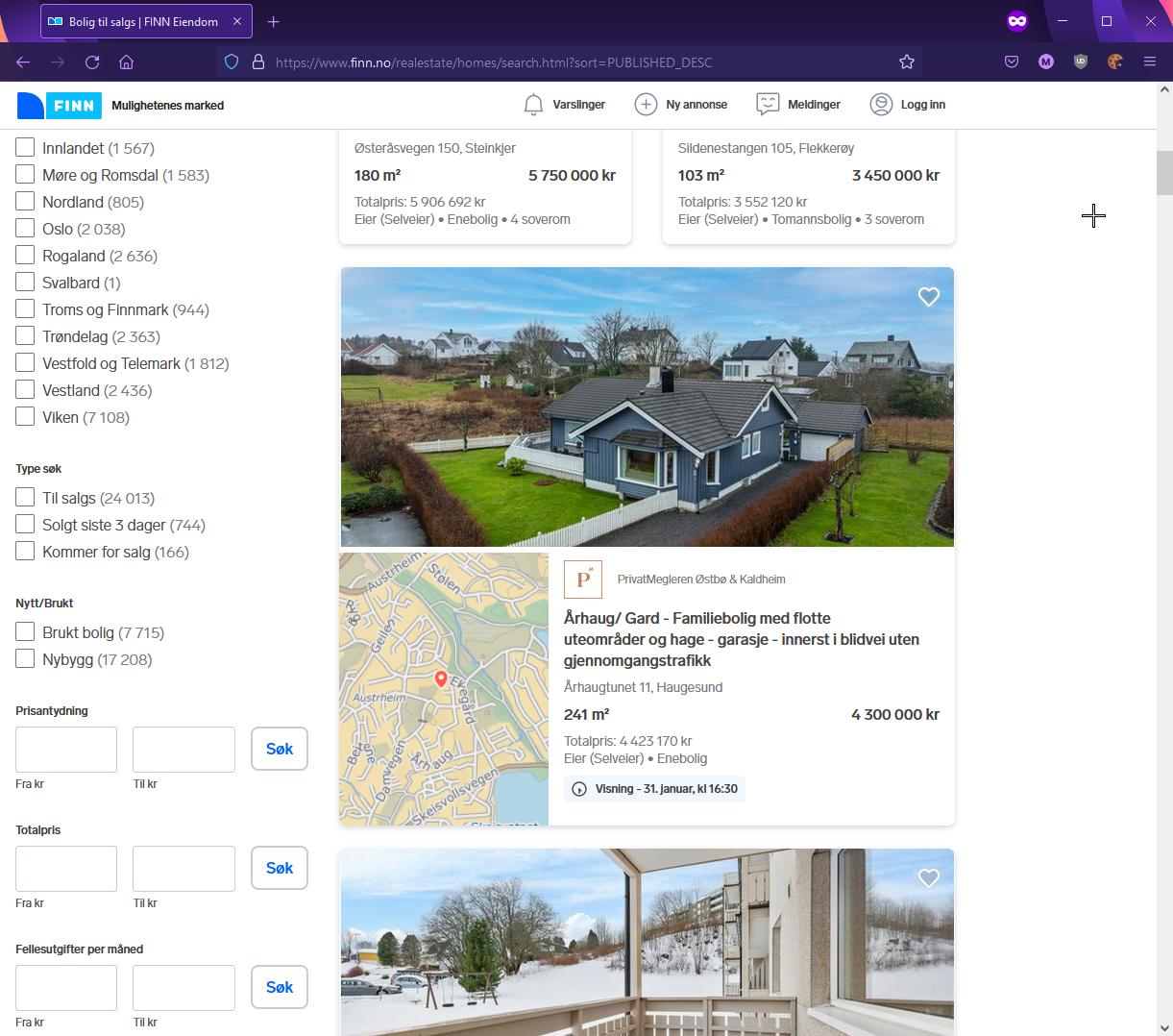The width and height of the screenshot is (1173, 1036).
Task: Go to browser home page
Action: tap(126, 62)
